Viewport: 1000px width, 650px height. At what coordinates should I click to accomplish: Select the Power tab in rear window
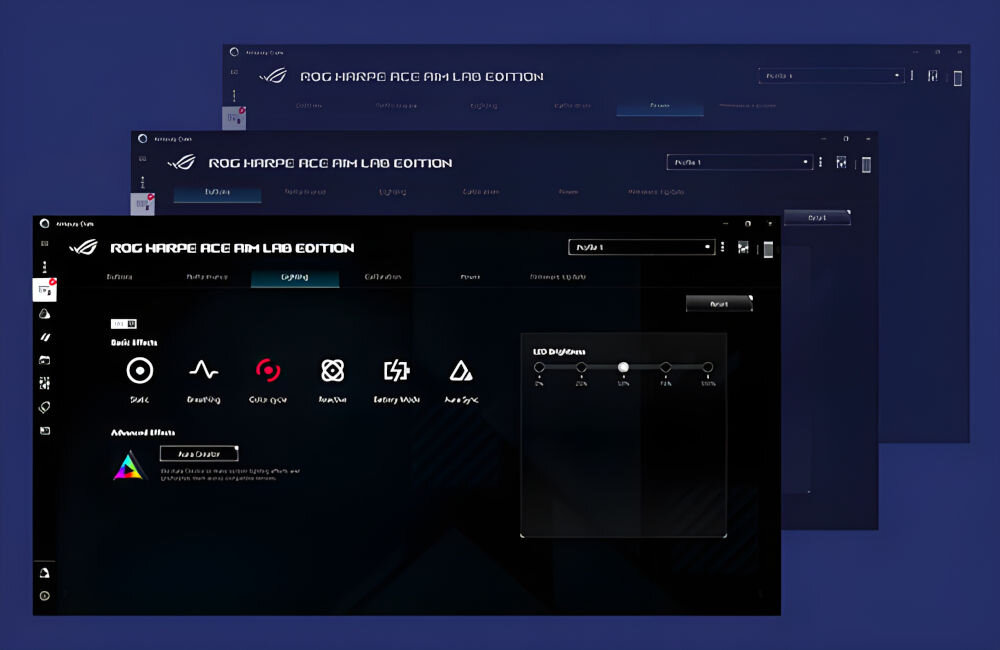(660, 106)
